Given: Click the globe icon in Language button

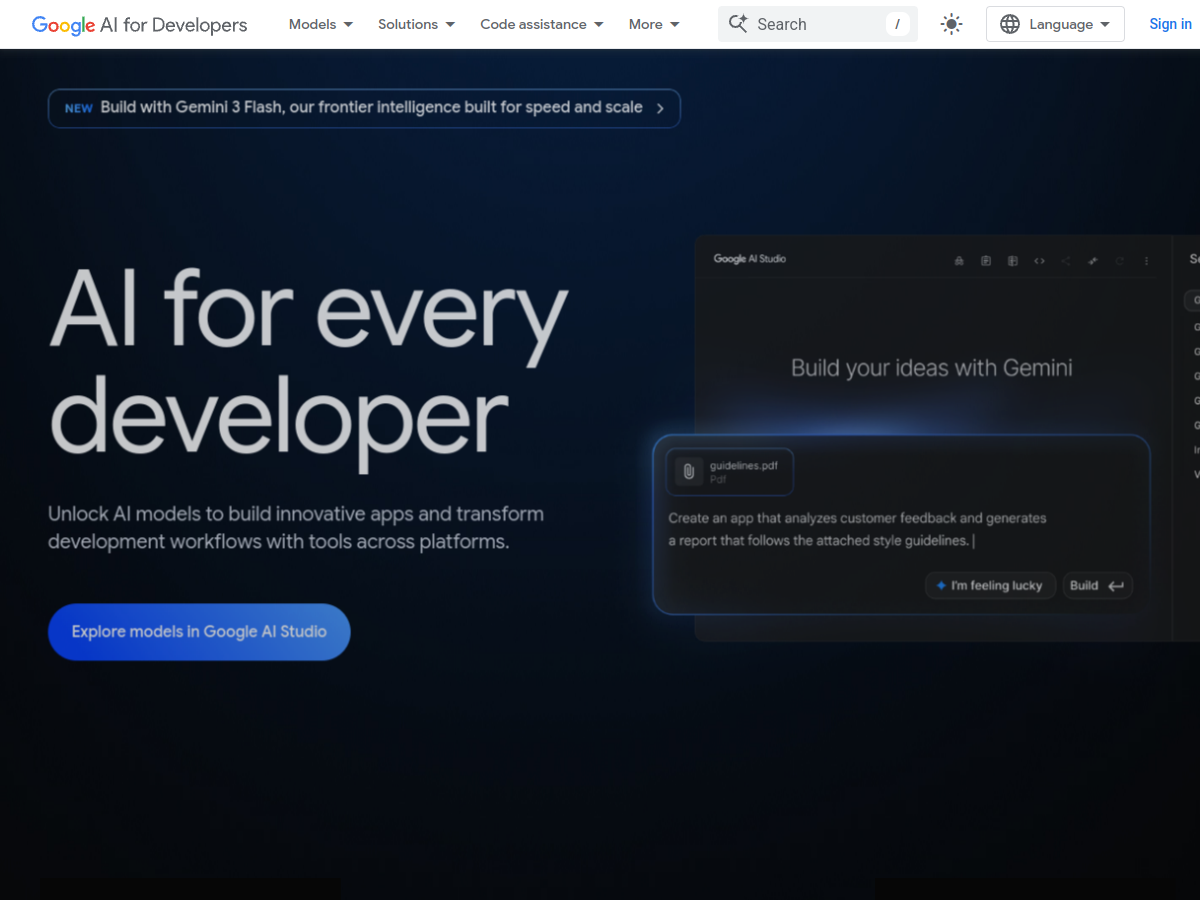Looking at the screenshot, I should [1010, 24].
